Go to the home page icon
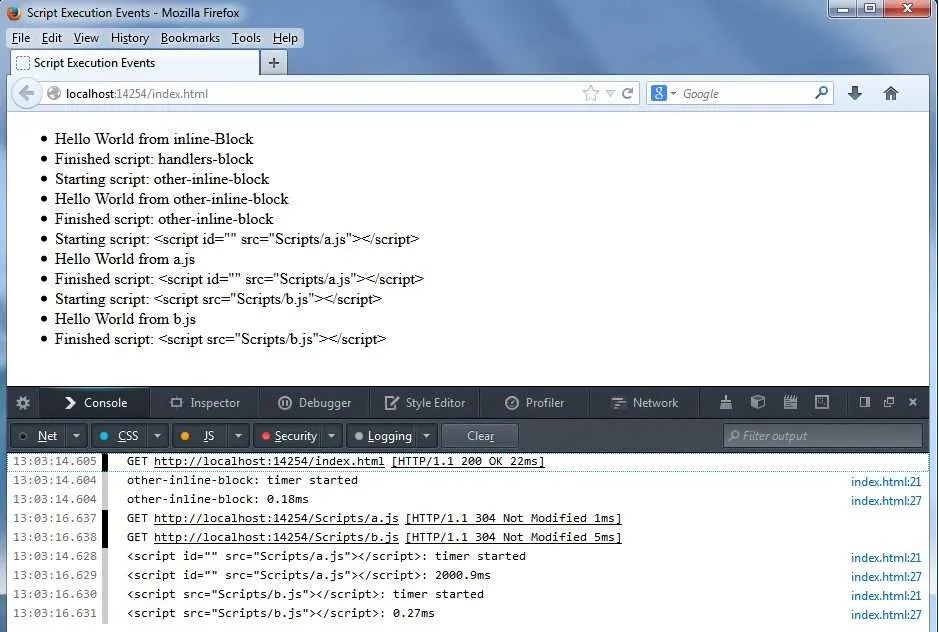Viewport: 939px width, 632px height. tap(891, 93)
